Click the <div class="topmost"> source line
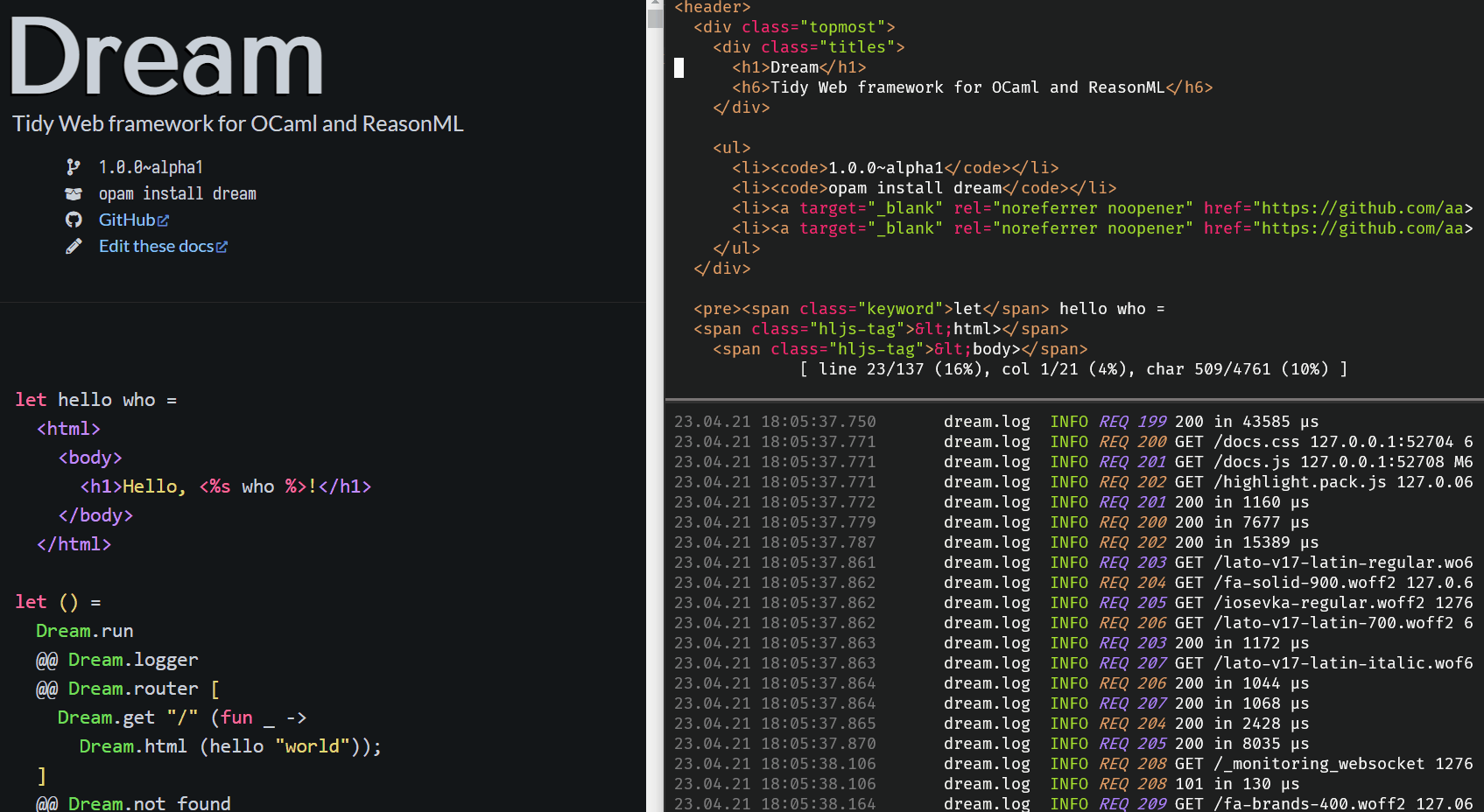 click(794, 27)
